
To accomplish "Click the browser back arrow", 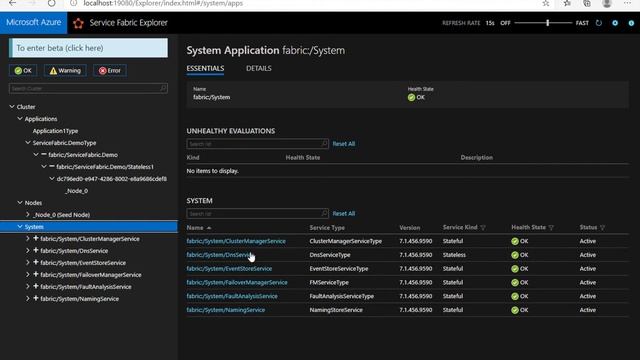I will (x=13, y=3).
